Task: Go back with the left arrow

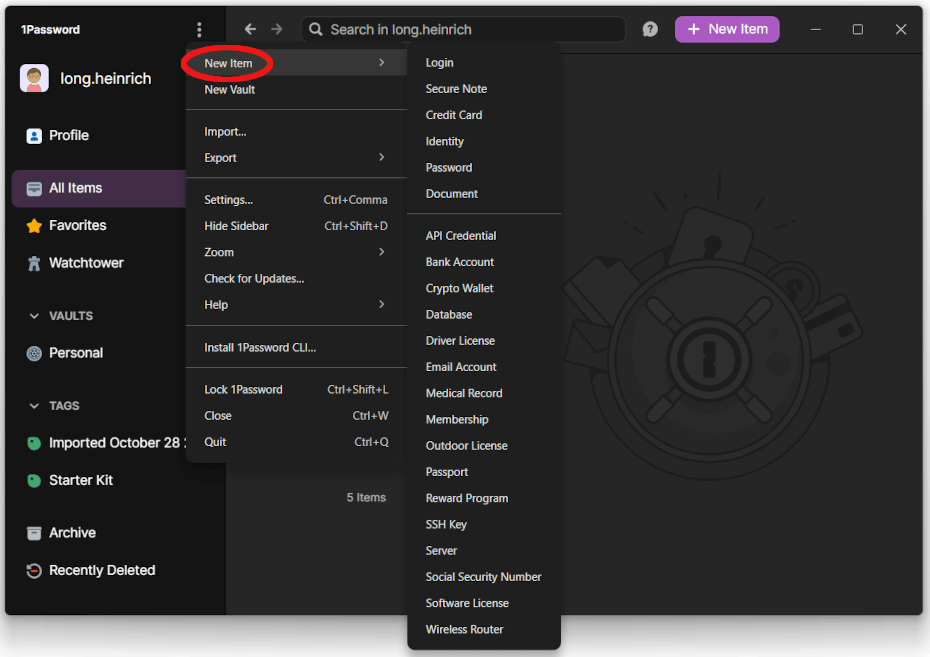Action: click(250, 29)
